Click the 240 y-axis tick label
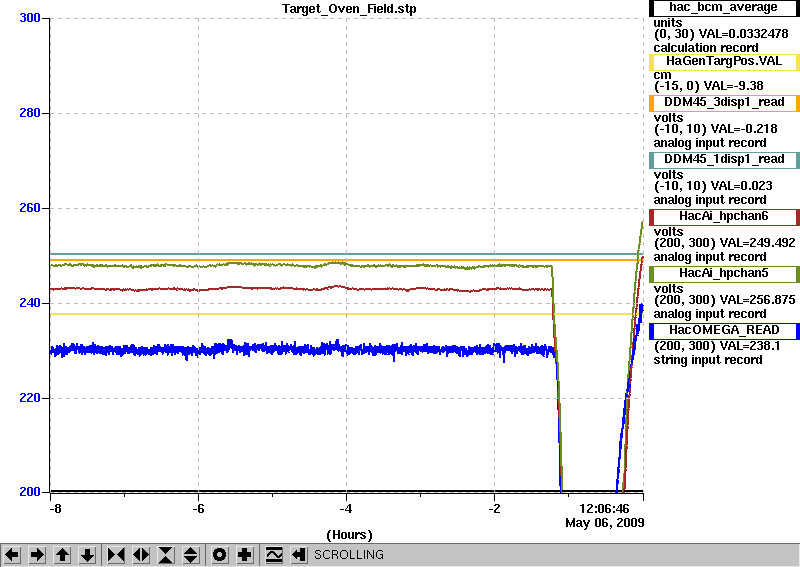The image size is (800, 567). pos(30,303)
